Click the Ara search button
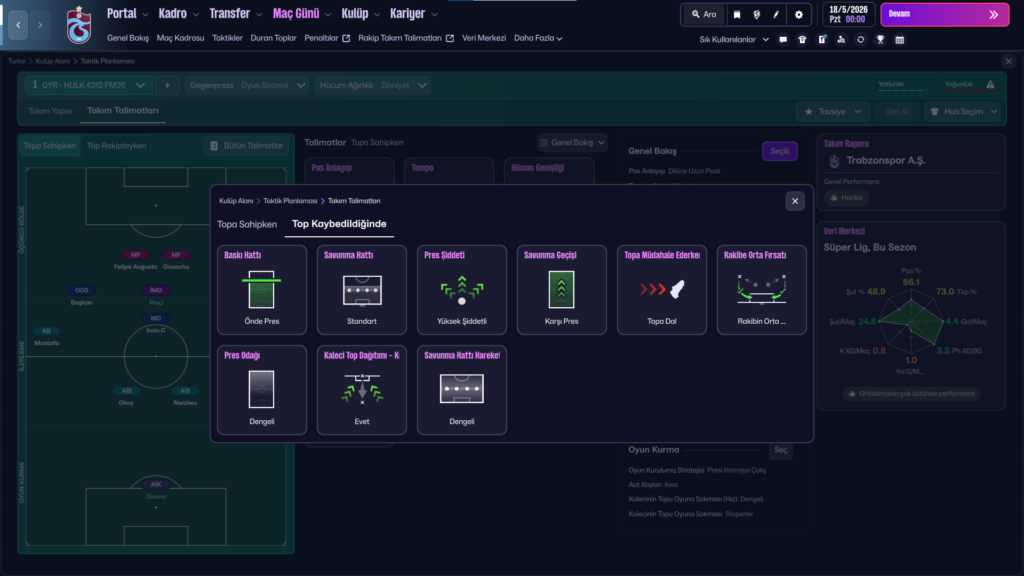 click(x=703, y=15)
